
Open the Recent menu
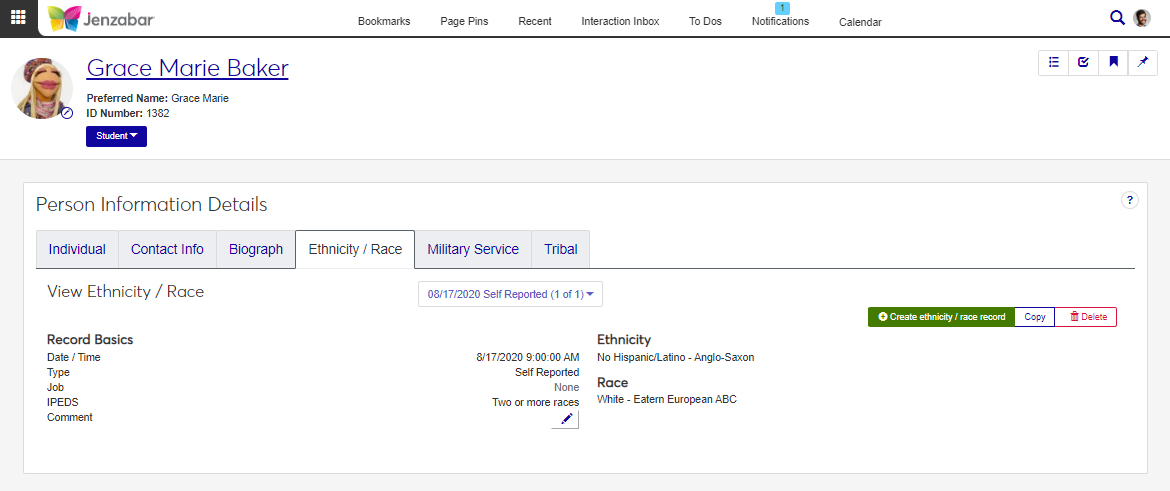point(535,22)
